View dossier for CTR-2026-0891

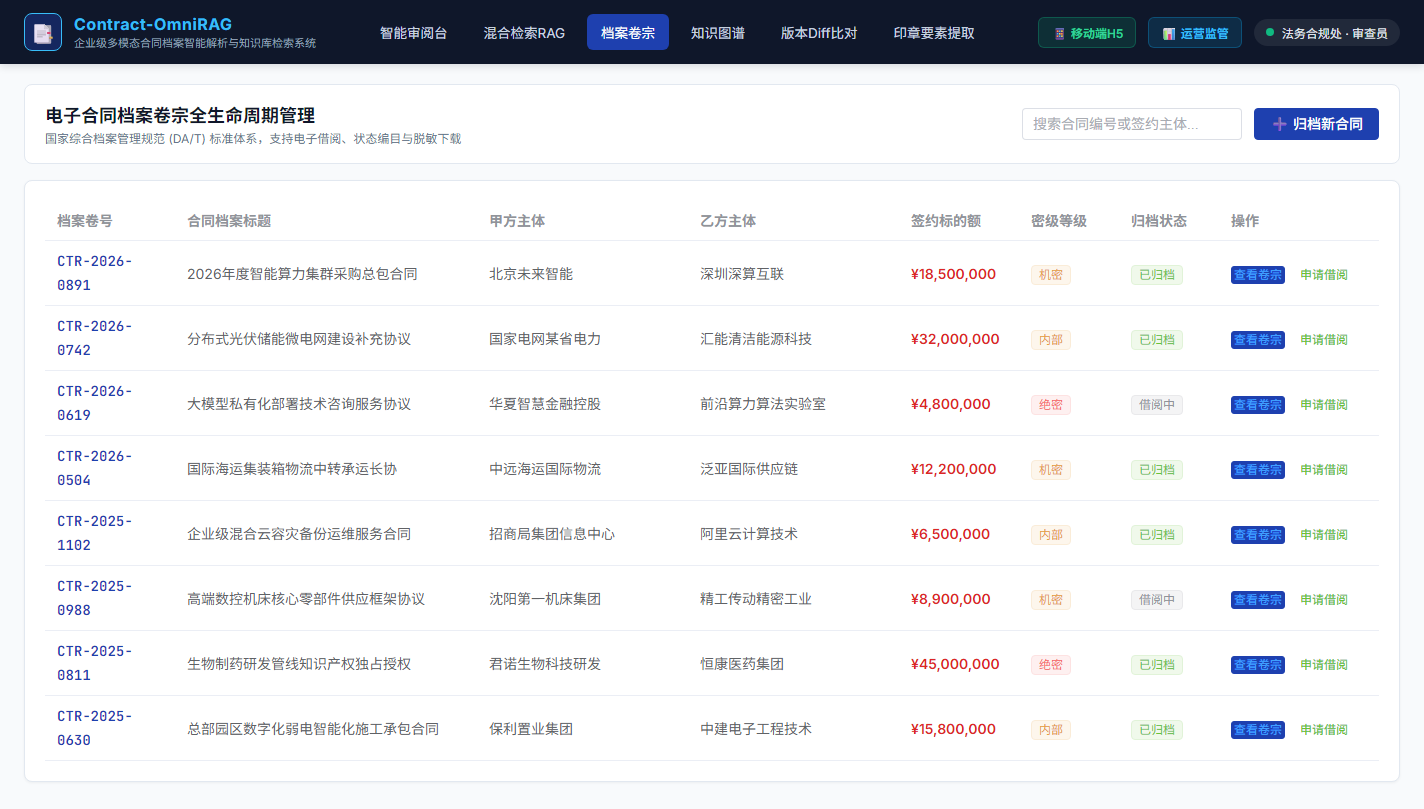(1257, 274)
